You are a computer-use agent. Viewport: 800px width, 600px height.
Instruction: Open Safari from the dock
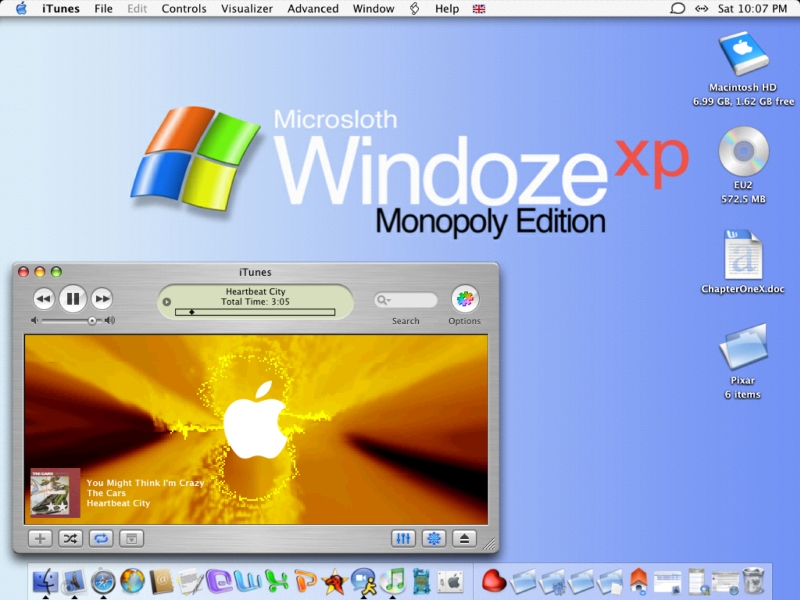point(103,580)
